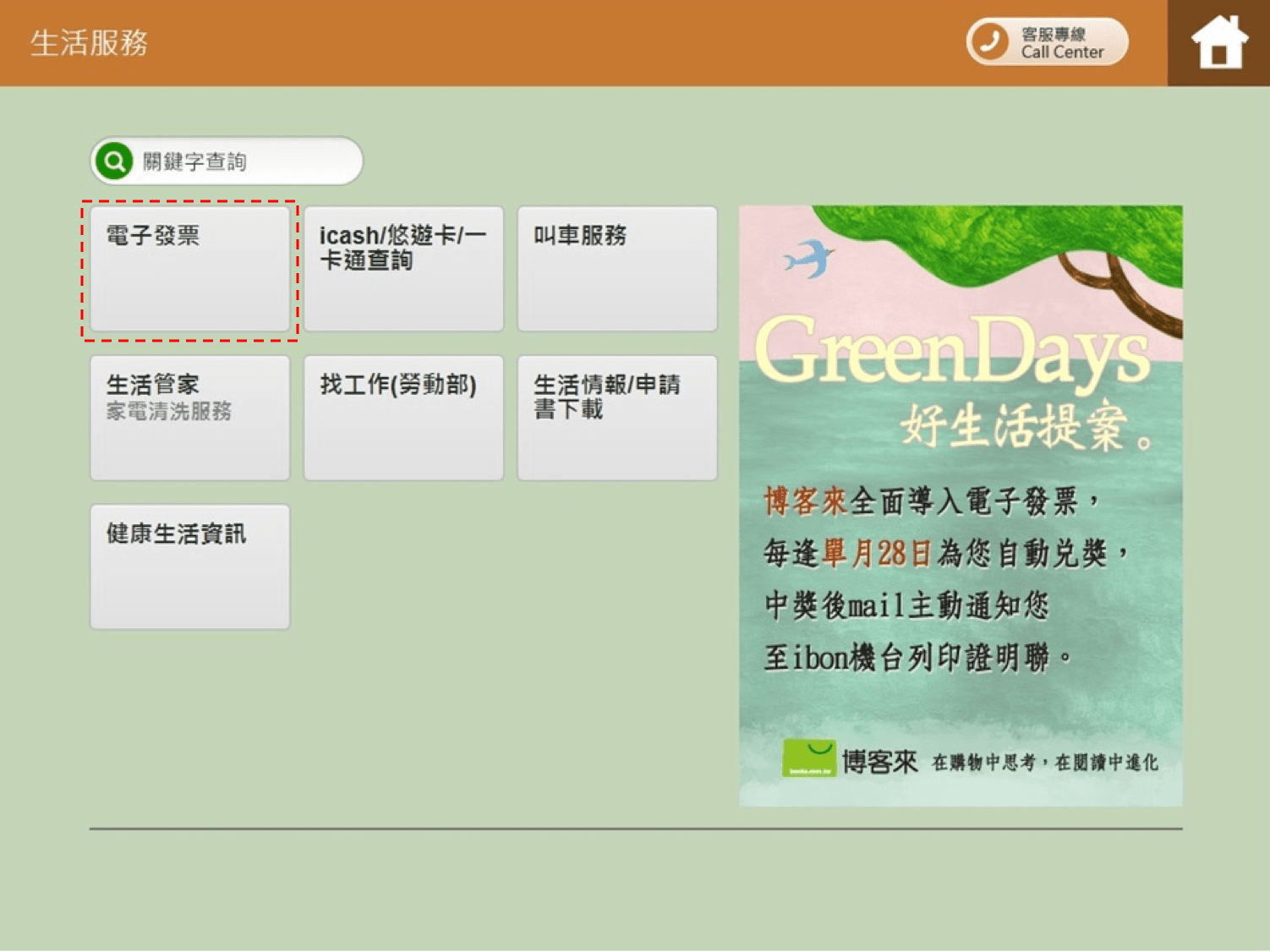
Task: Click the GreenDays headline text
Action: [x=952, y=353]
